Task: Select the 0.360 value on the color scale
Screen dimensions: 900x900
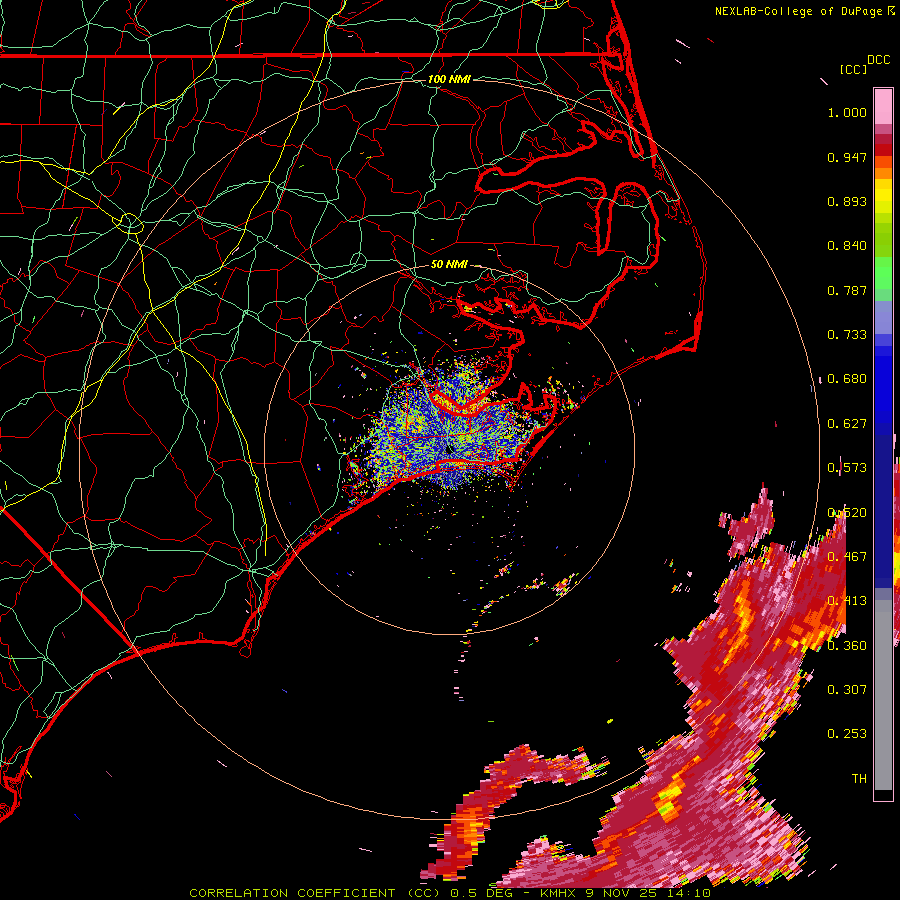Action: pyautogui.click(x=847, y=646)
